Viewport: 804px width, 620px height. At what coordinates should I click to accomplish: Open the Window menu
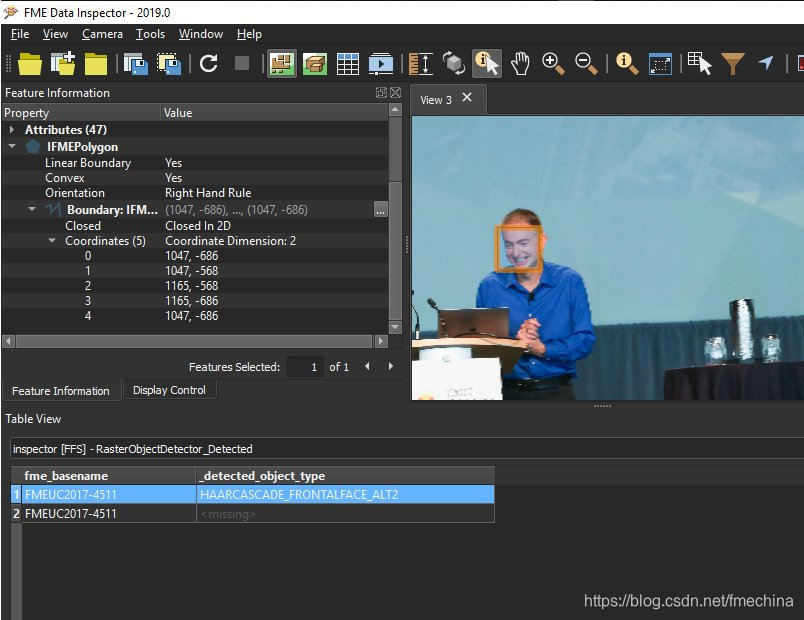click(200, 34)
